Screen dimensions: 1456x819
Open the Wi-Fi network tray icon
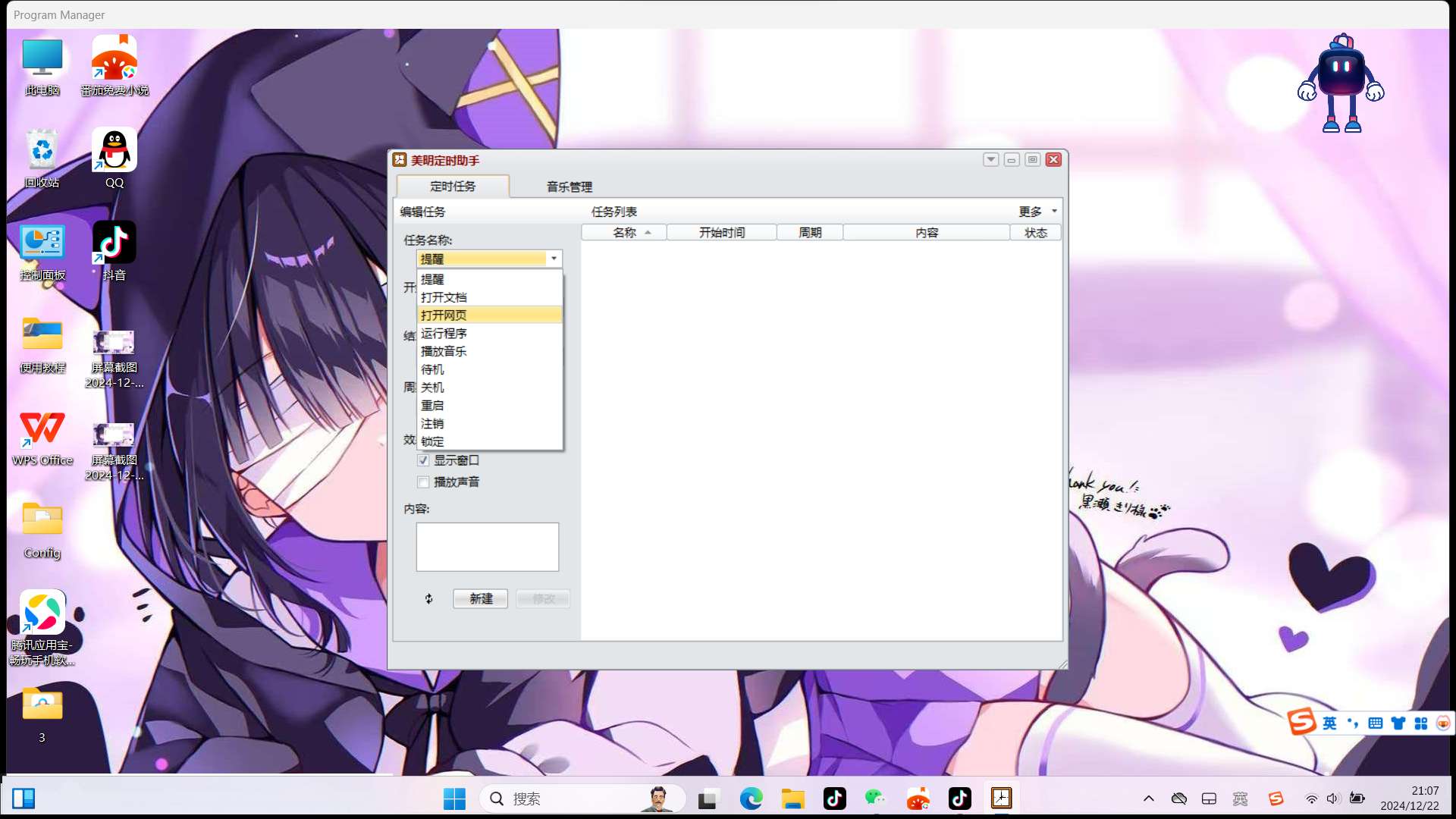pyautogui.click(x=1312, y=799)
